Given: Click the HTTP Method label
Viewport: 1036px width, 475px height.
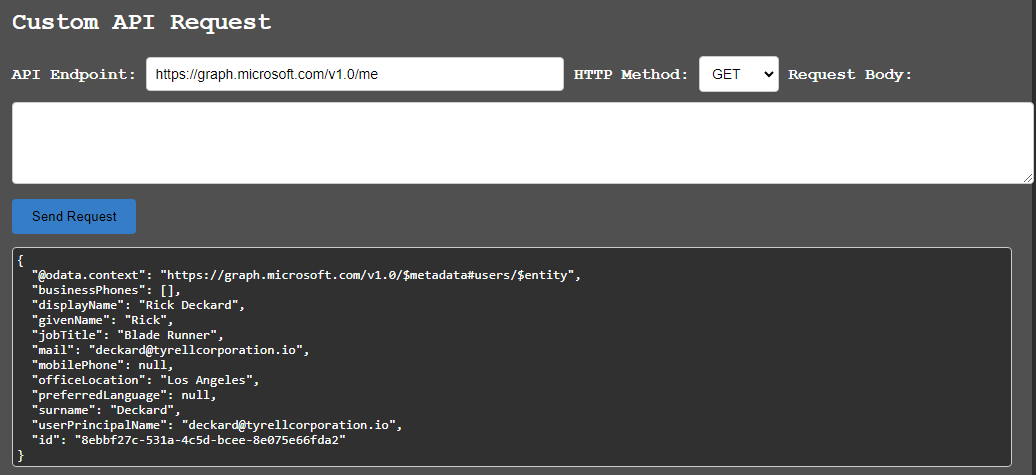Looking at the screenshot, I should [630, 75].
